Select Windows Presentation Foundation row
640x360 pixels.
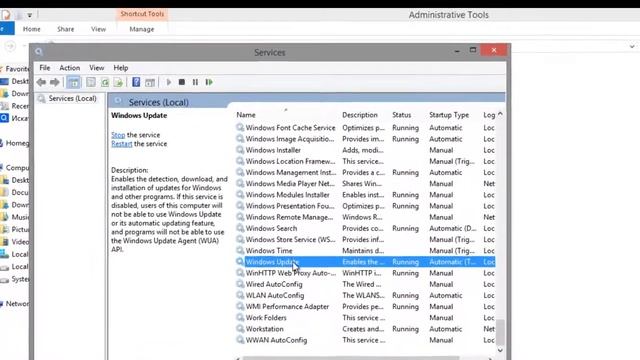pyautogui.click(x=366, y=206)
